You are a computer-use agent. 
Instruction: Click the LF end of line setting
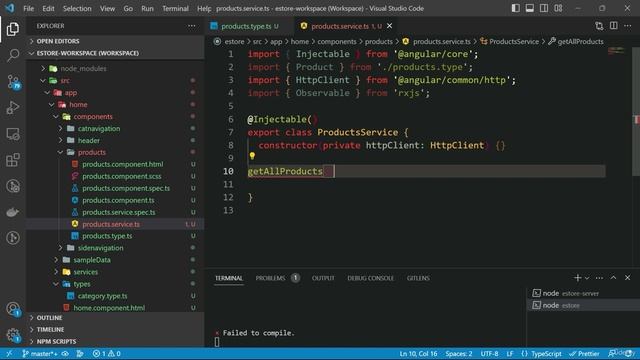[510, 353]
